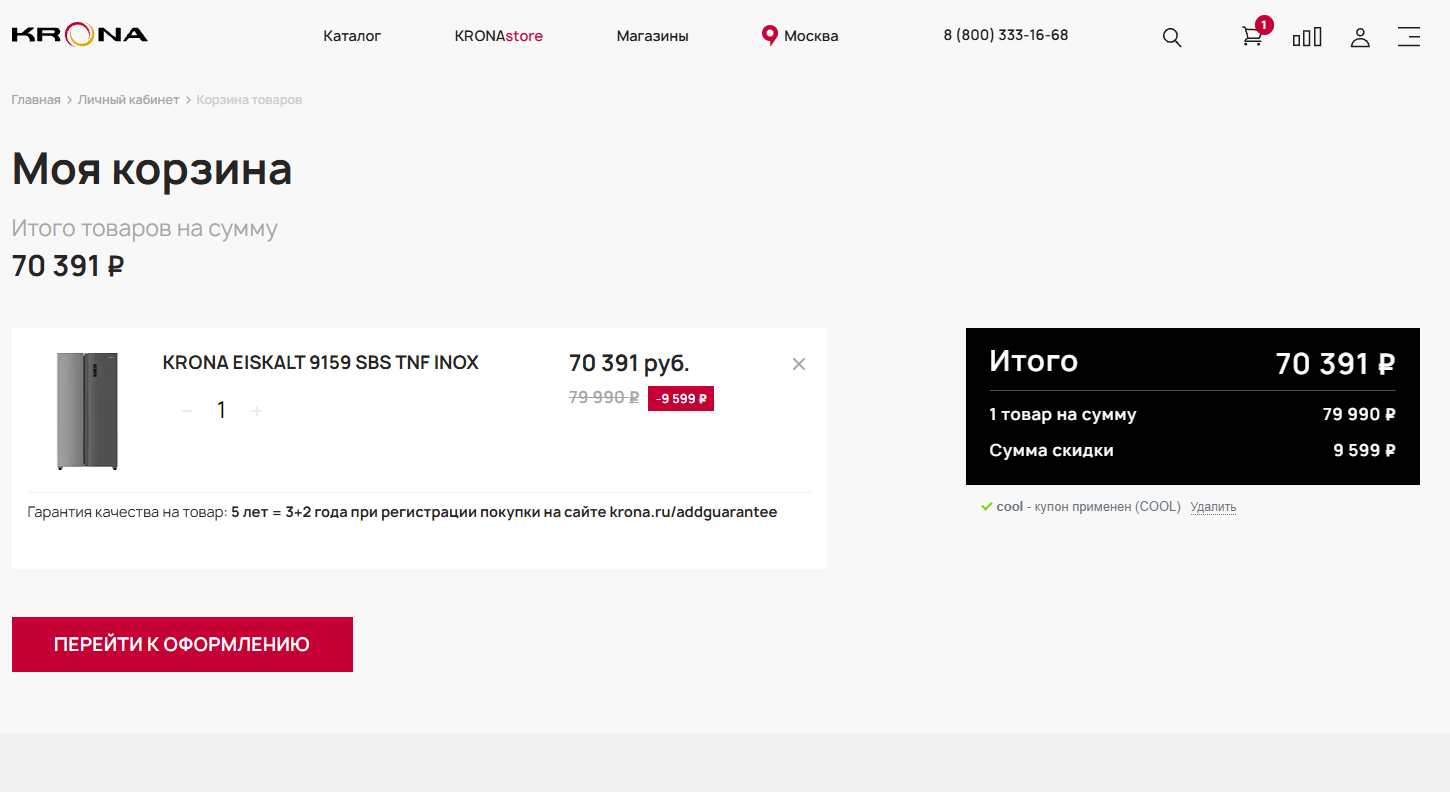
Task: Change city from Москва
Action: (811, 36)
